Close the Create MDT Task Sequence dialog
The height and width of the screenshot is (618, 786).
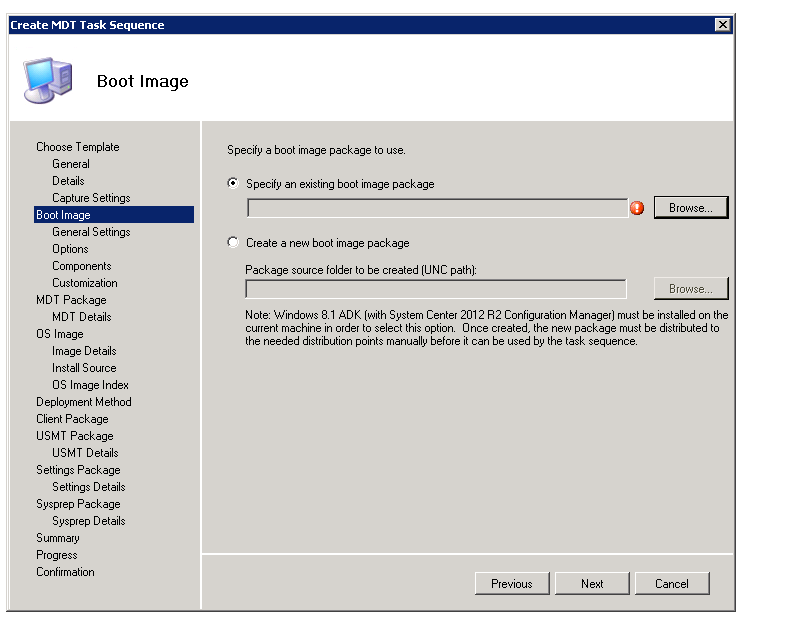coord(722,24)
